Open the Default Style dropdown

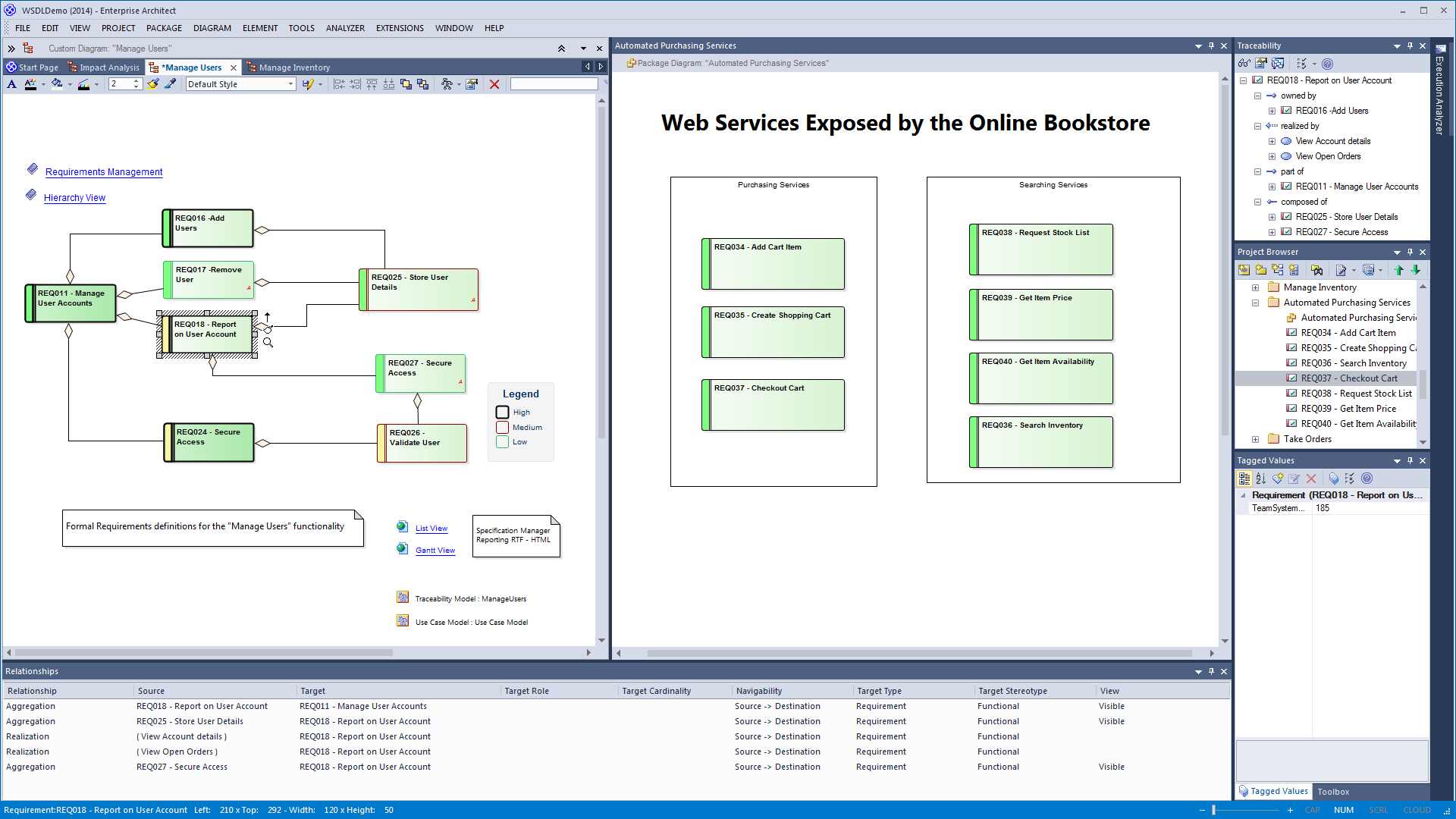coord(290,84)
